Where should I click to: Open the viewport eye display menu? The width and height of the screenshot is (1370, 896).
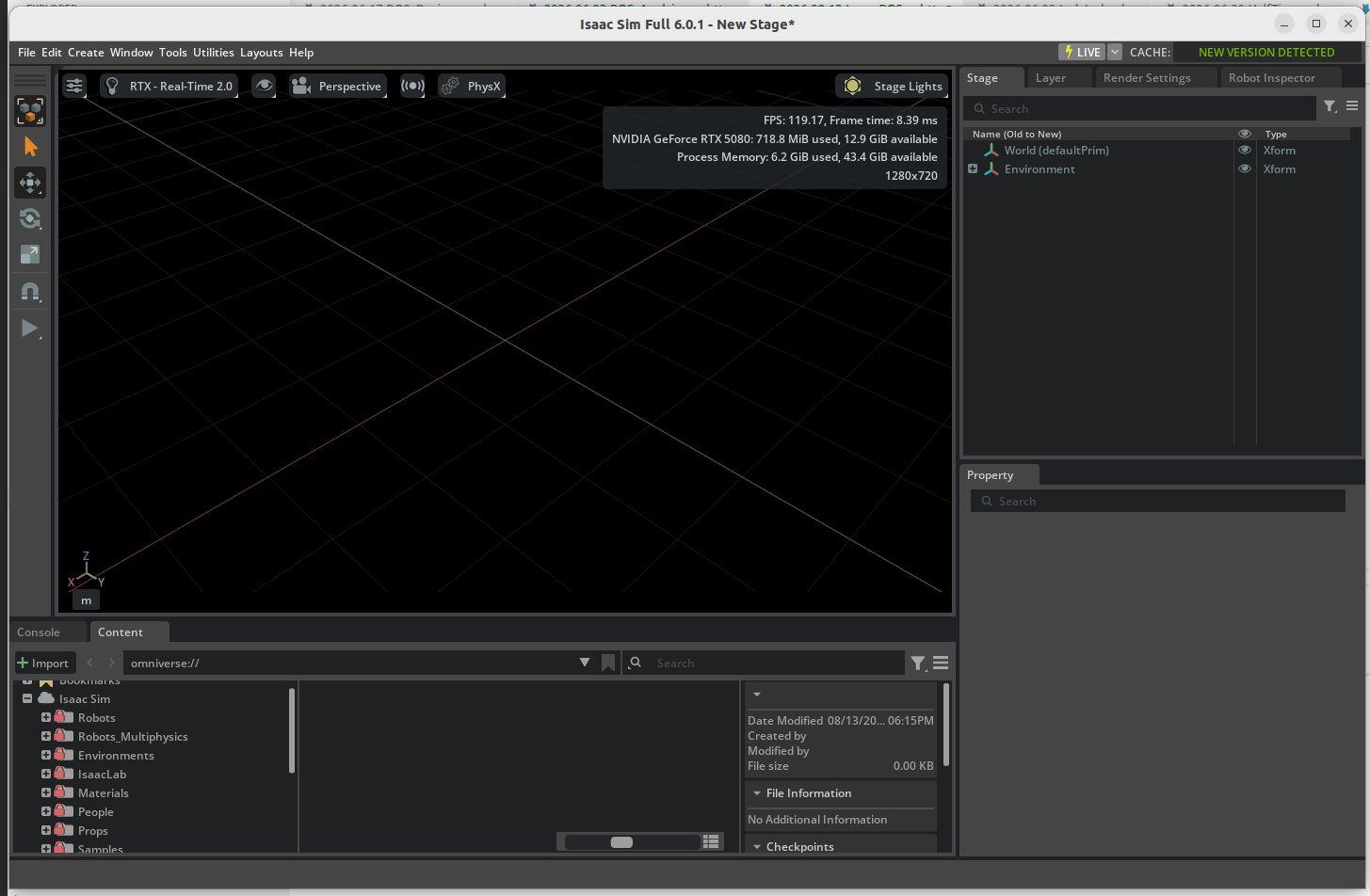coord(265,86)
